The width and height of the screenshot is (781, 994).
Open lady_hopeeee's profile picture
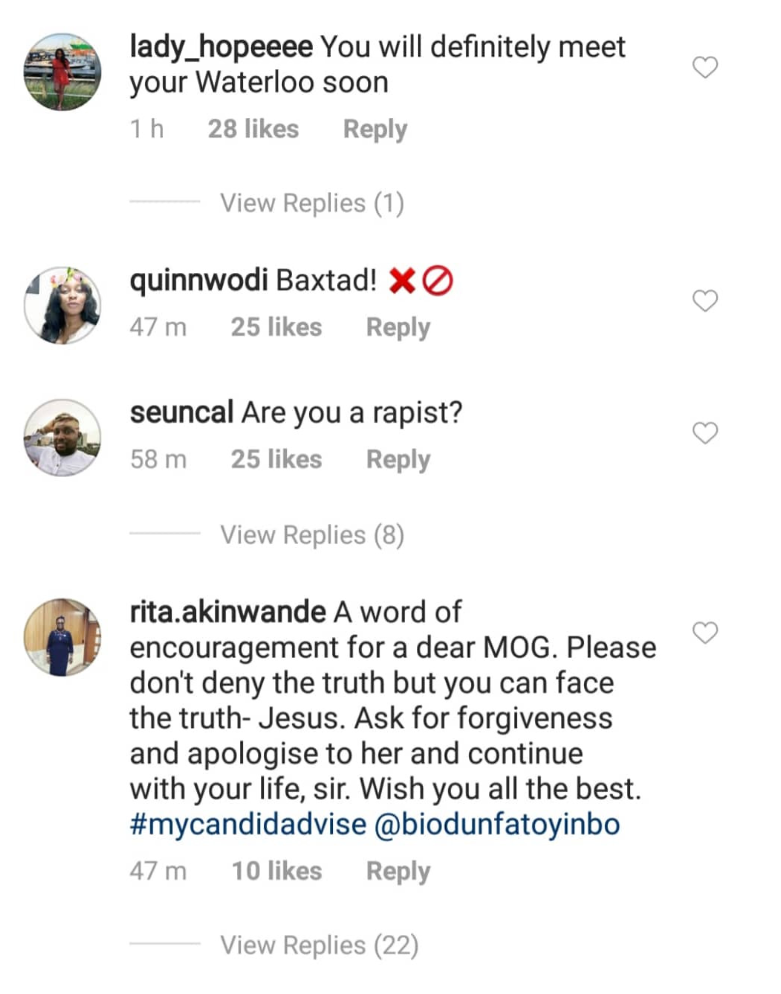coord(62,72)
